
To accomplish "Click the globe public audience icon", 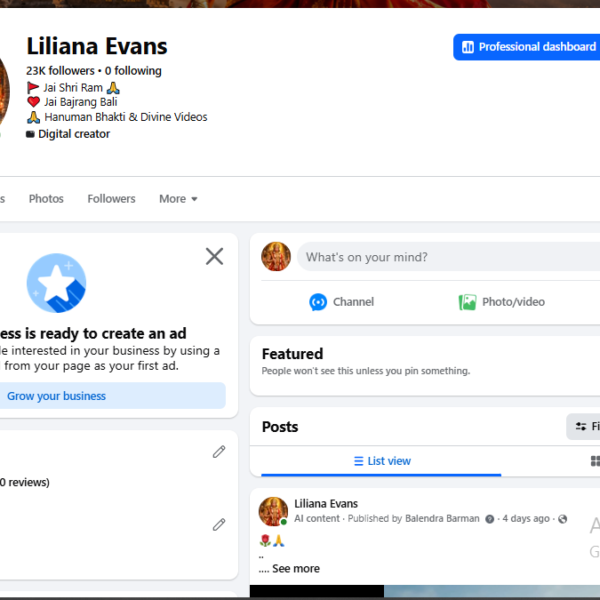I will [562, 519].
